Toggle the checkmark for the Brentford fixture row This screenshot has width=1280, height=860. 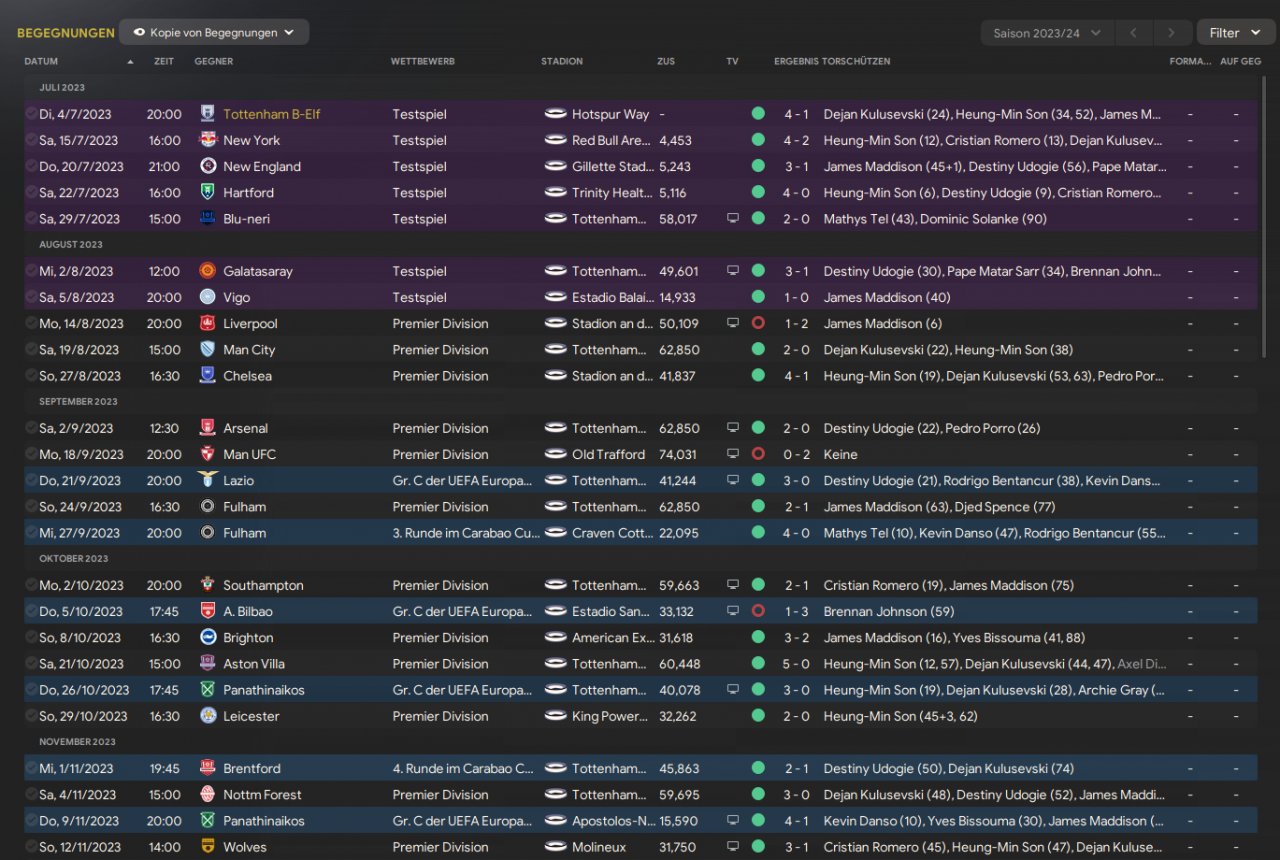(31, 768)
